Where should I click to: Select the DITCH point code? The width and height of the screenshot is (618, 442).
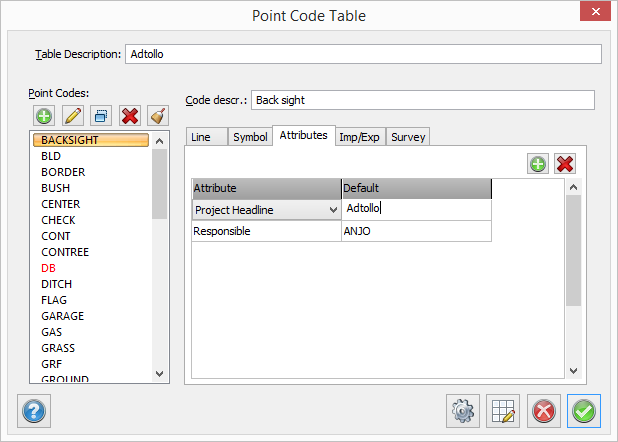tap(56, 284)
